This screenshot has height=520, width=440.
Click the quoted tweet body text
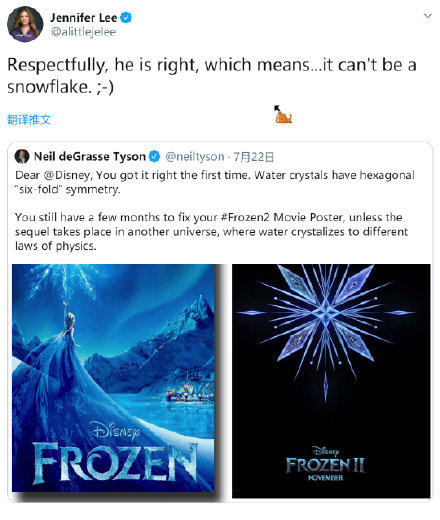click(x=215, y=210)
